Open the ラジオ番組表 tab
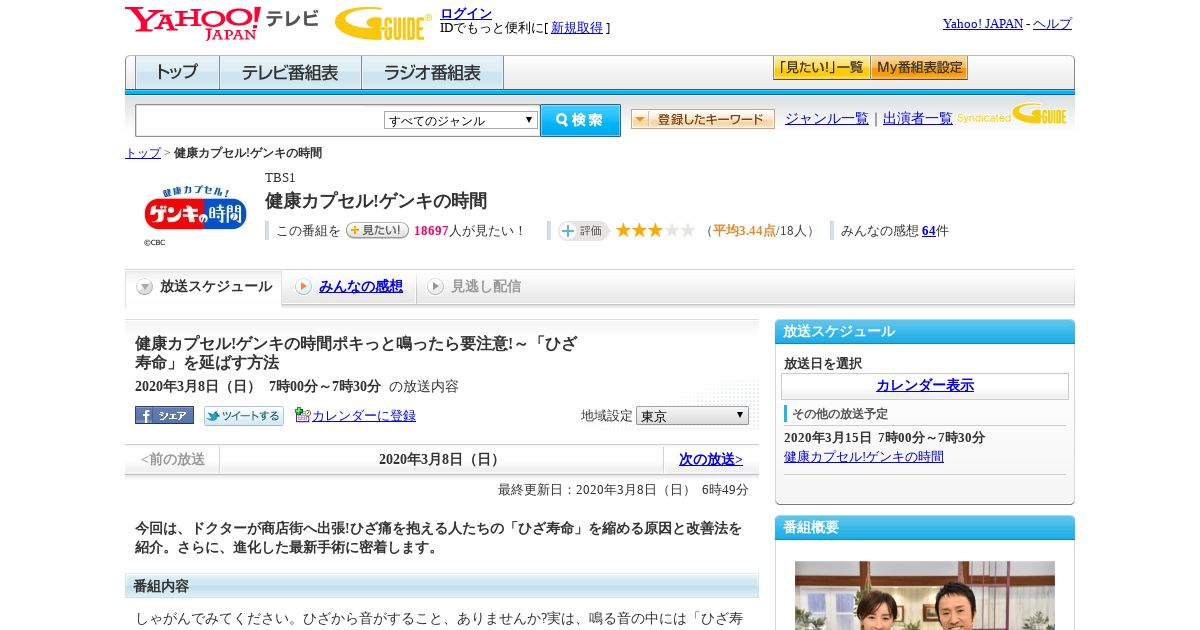This screenshot has height=630, width=1200. [432, 73]
